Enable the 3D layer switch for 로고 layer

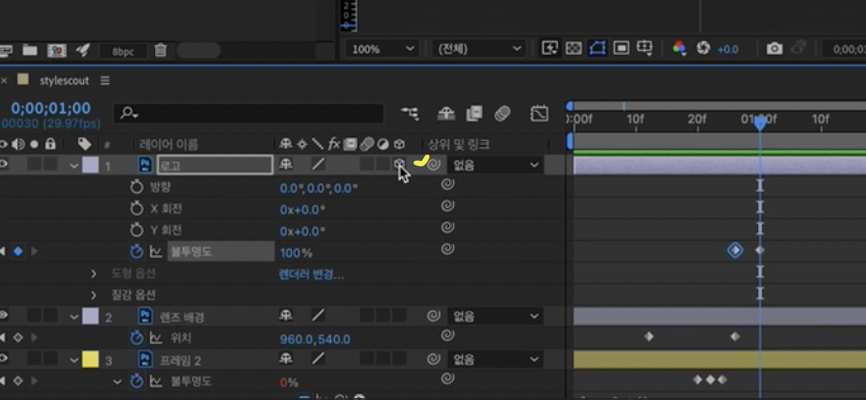pos(399,164)
